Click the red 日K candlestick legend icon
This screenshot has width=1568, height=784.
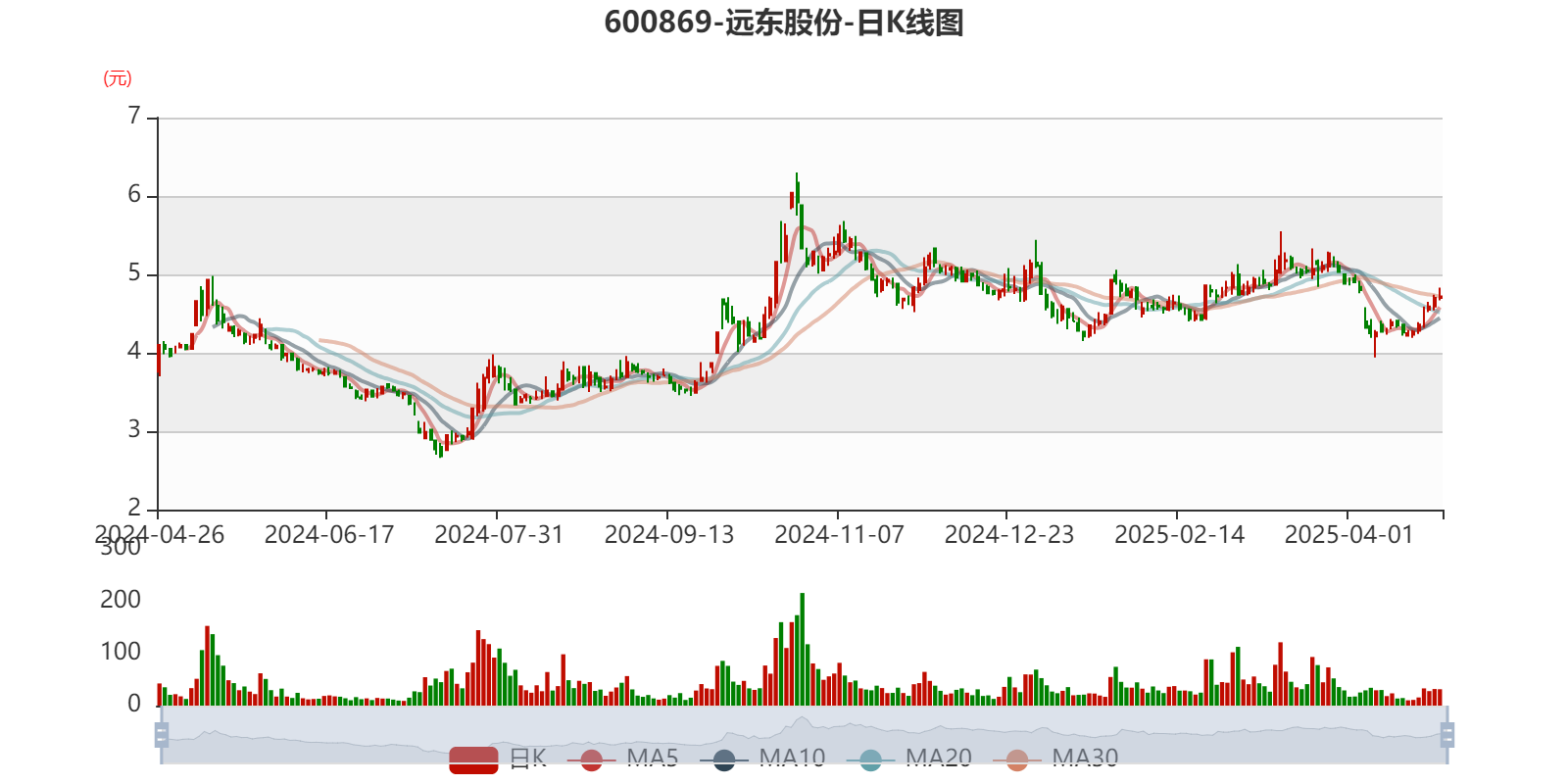pyautogui.click(x=474, y=759)
